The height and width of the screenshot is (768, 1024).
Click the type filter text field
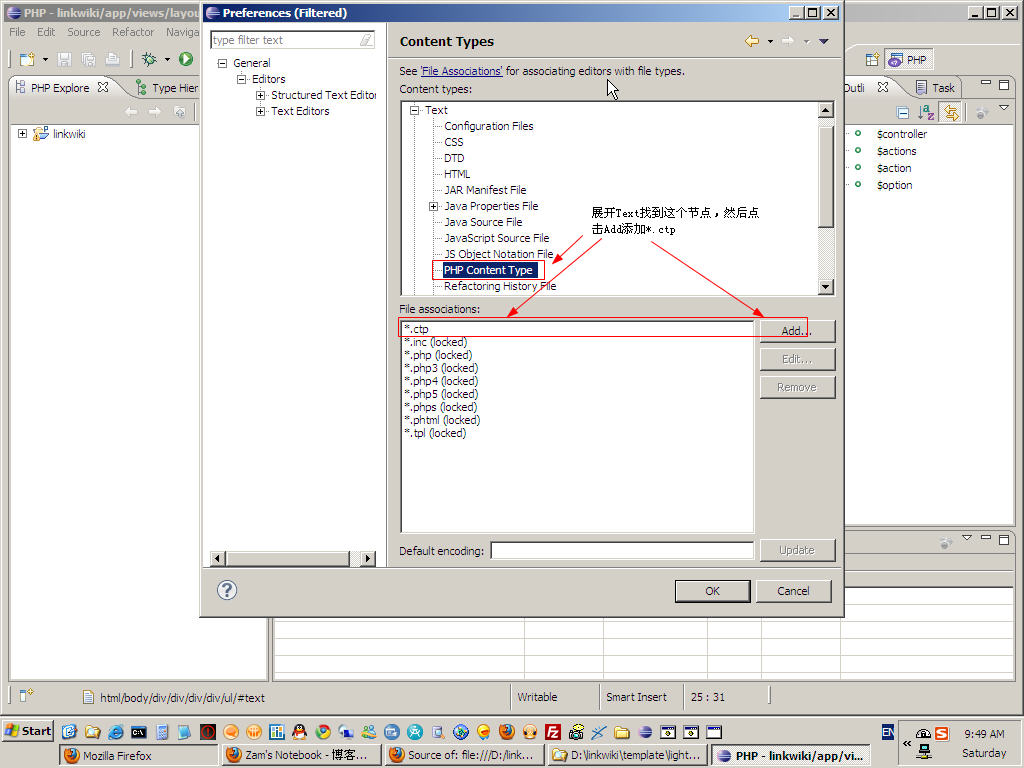[x=285, y=40]
